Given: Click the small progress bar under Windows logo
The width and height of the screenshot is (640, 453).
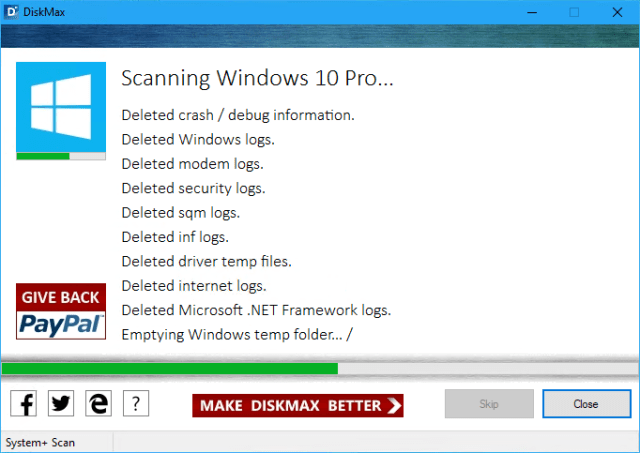Looking at the screenshot, I should click(x=61, y=156).
